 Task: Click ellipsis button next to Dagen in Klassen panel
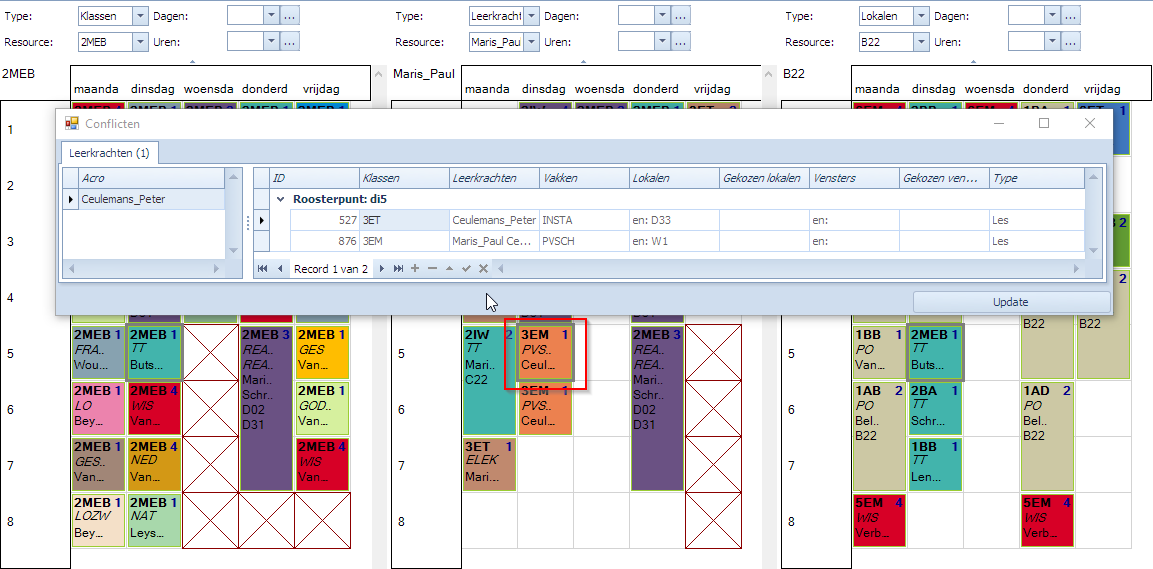pyautogui.click(x=290, y=15)
